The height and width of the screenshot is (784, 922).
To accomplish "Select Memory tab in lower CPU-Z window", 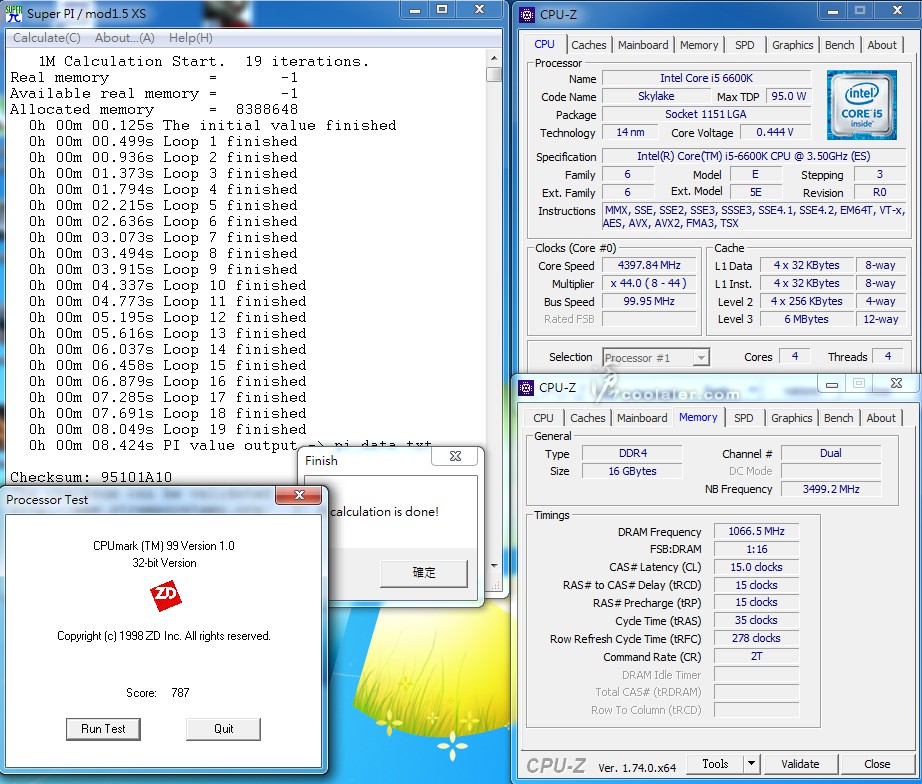I will pyautogui.click(x=698, y=417).
